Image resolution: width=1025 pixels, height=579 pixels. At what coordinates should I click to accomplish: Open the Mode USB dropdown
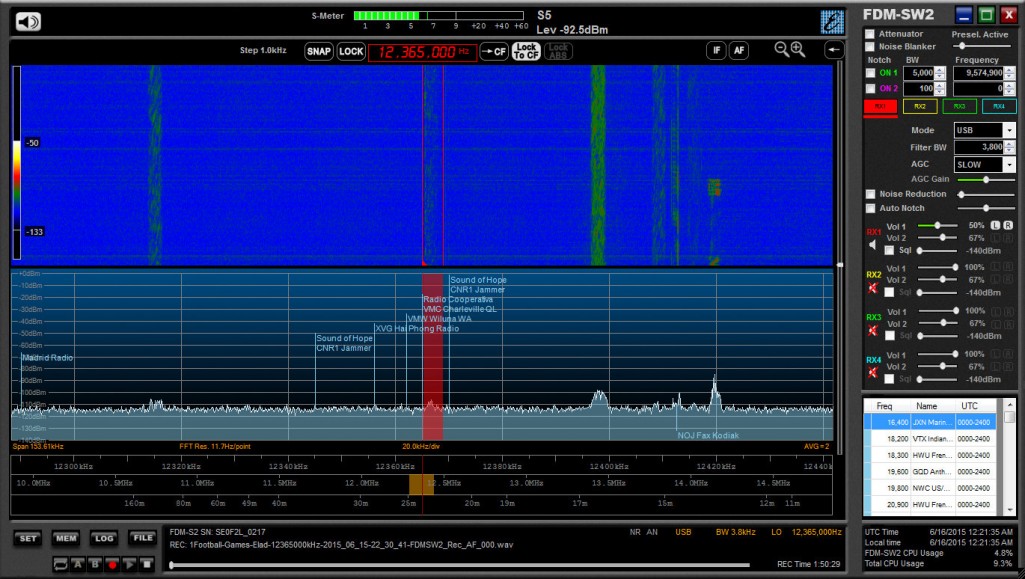(x=1009, y=130)
